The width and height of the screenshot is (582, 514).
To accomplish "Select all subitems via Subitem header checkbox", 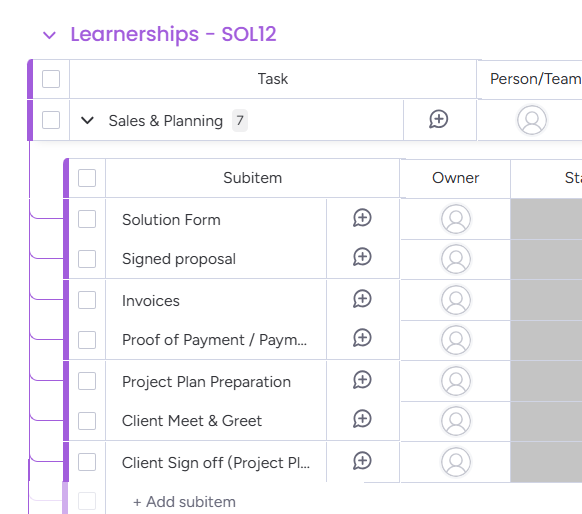I will pyautogui.click(x=87, y=178).
